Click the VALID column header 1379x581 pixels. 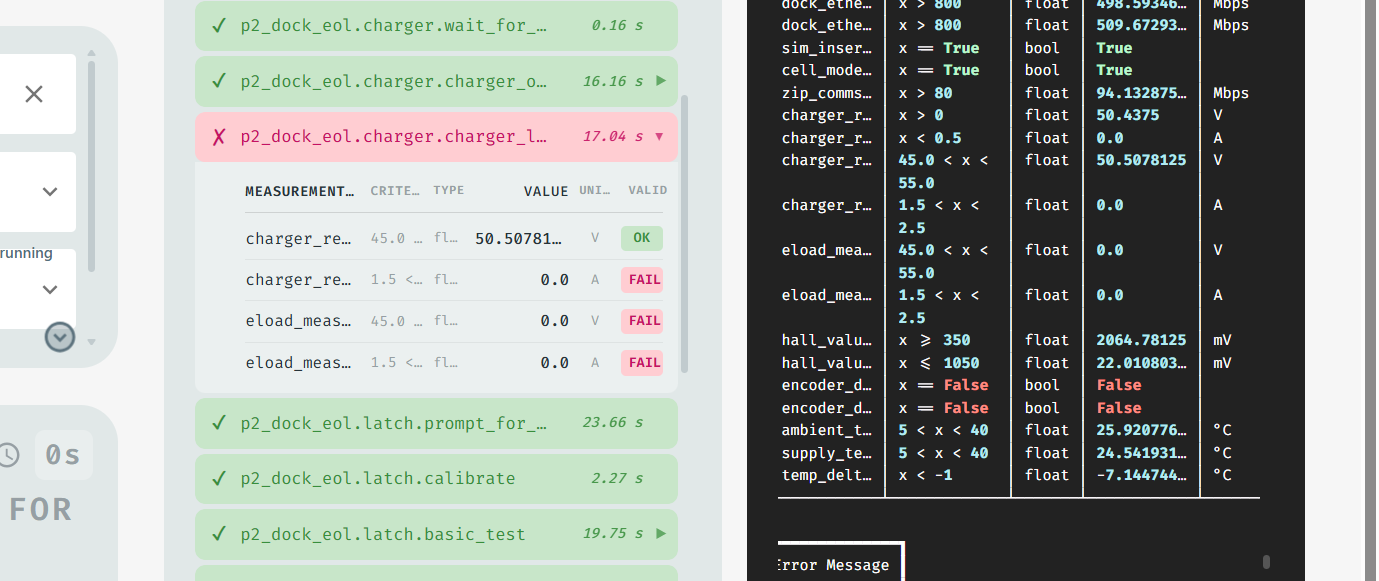648,190
